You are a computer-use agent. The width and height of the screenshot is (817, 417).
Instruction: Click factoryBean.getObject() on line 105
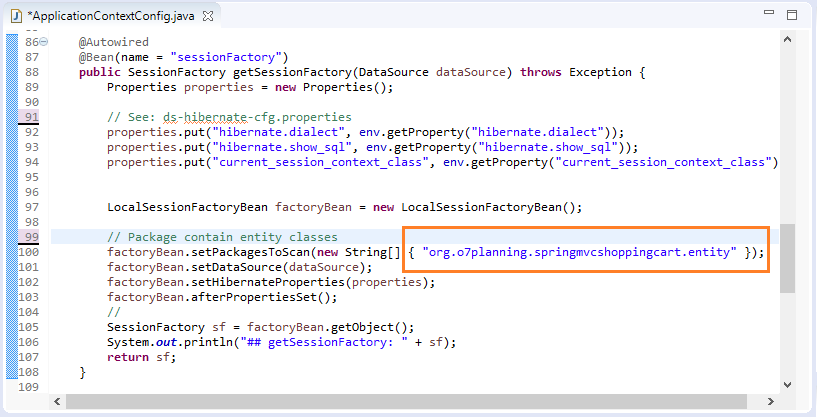pos(327,327)
